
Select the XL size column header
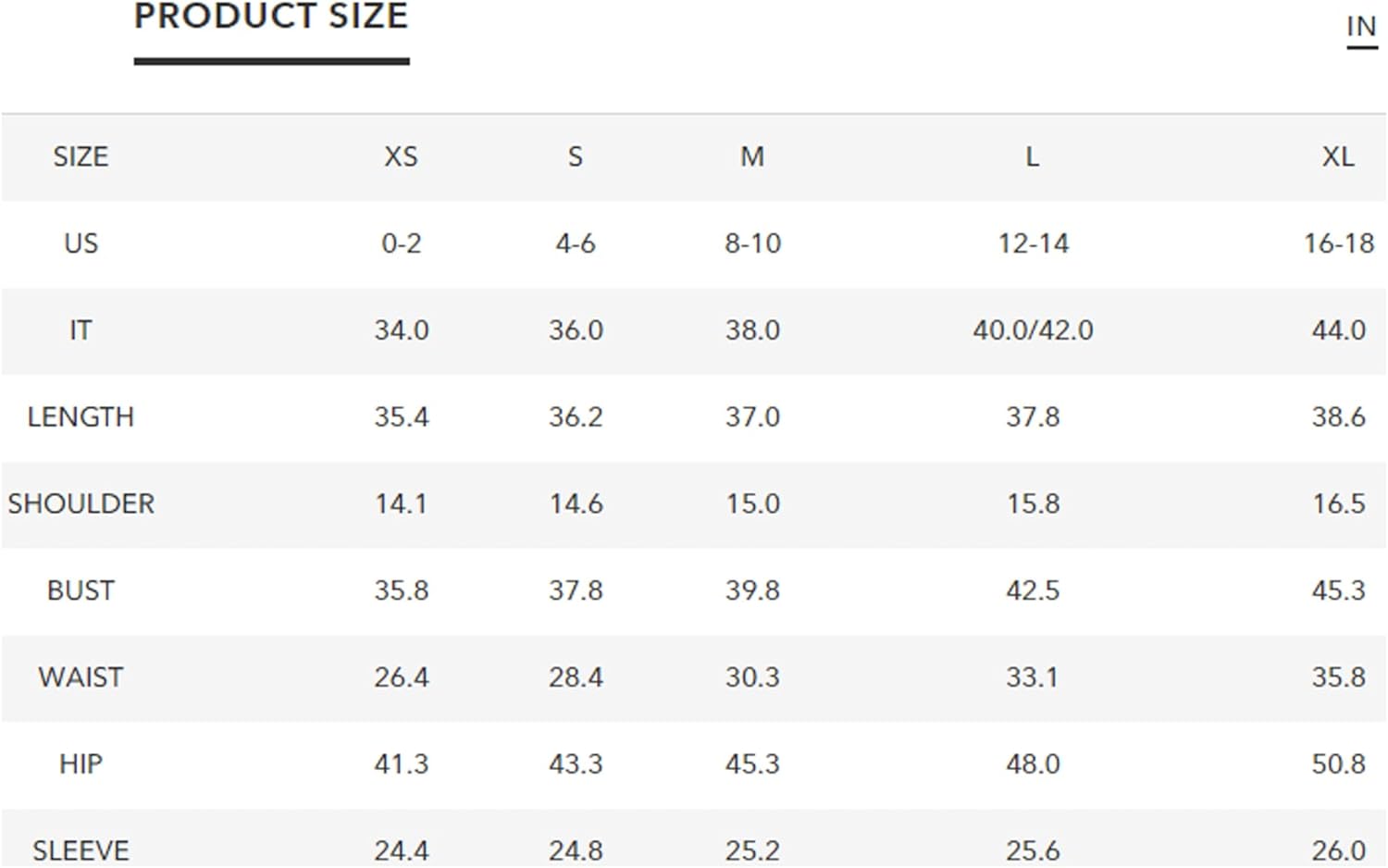coord(1338,156)
